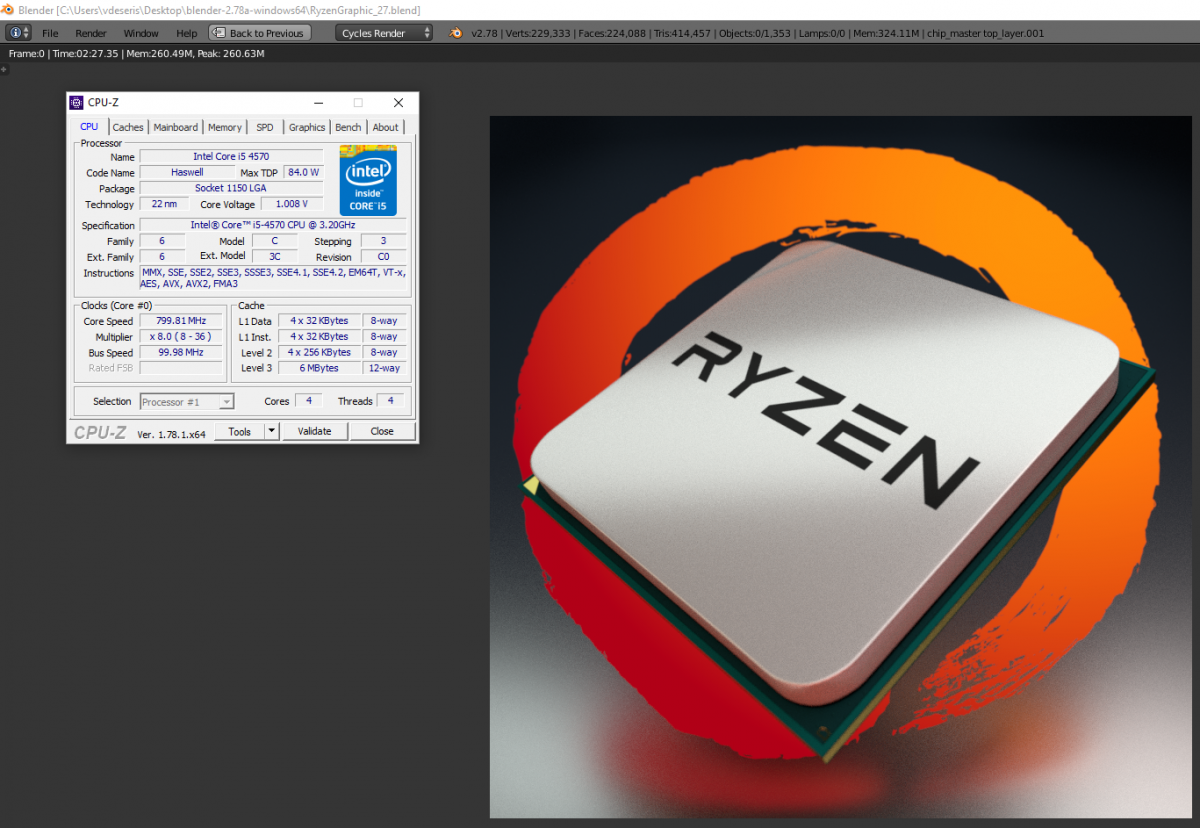Click the Threads value 4
The width and height of the screenshot is (1200, 828).
pyautogui.click(x=391, y=401)
